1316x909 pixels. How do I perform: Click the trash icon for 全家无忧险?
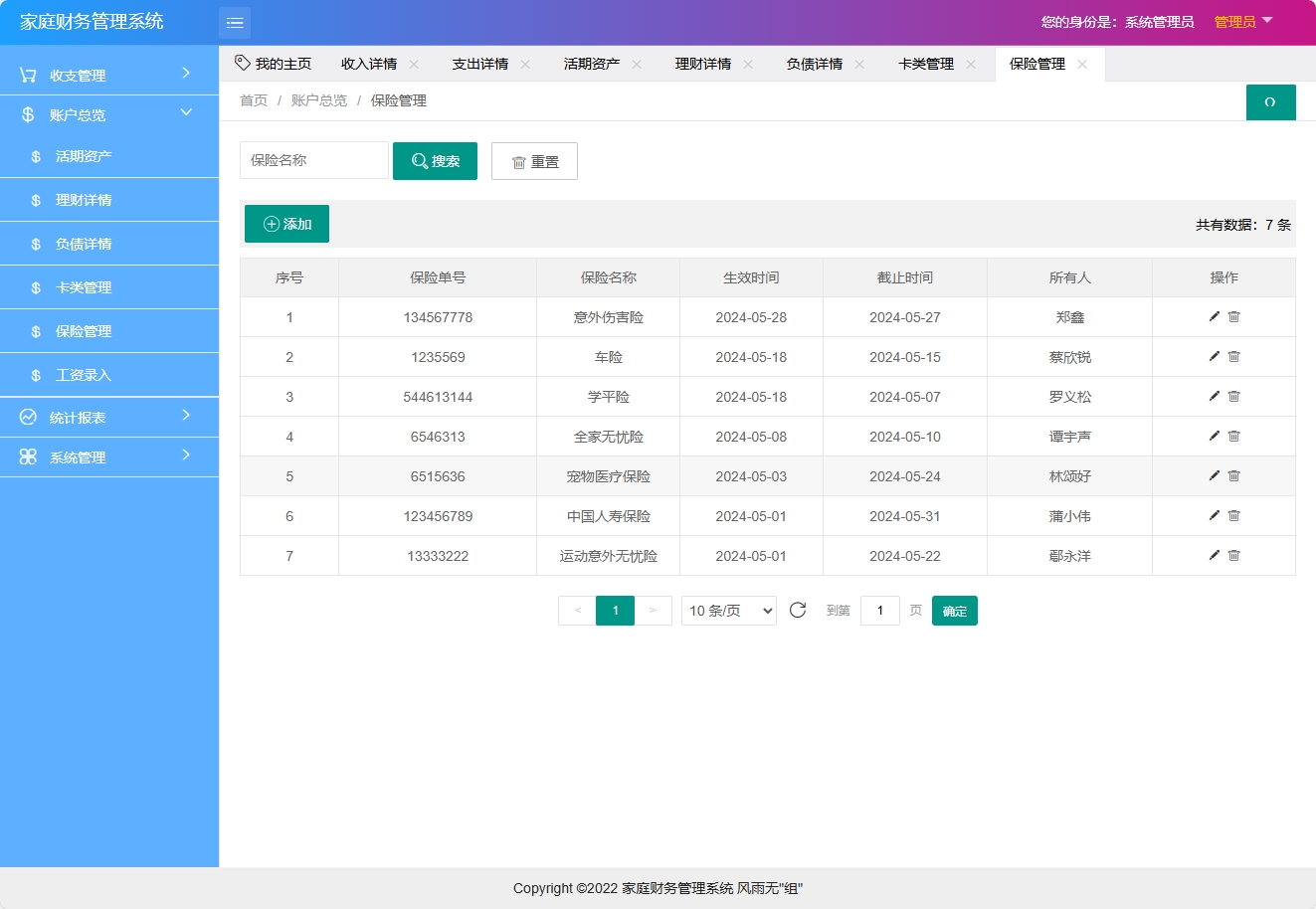(1233, 436)
